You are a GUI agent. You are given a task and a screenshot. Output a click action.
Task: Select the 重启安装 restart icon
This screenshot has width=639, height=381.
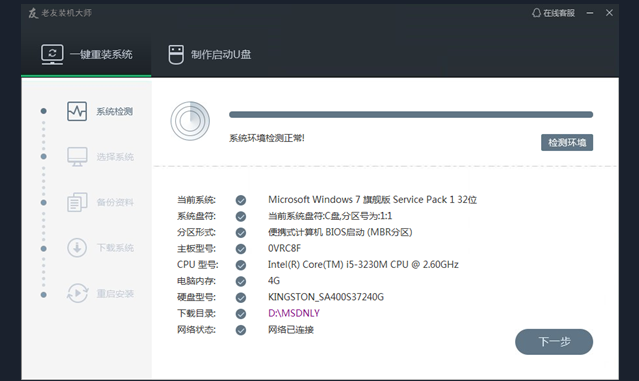(x=77, y=293)
